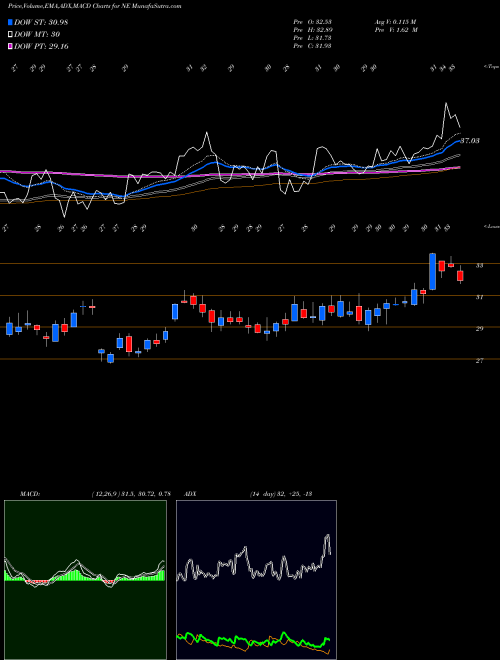Click the peak of the white price line

coord(446,103)
